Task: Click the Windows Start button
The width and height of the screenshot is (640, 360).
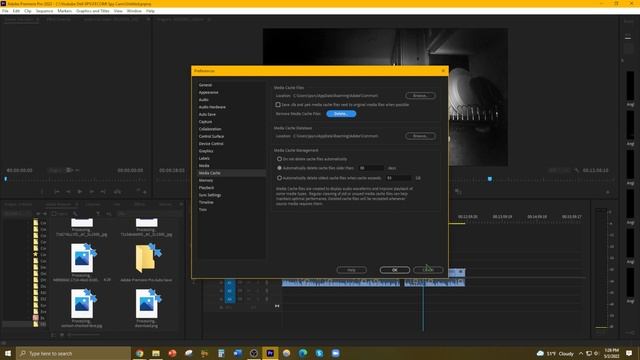Action: pos(8,353)
